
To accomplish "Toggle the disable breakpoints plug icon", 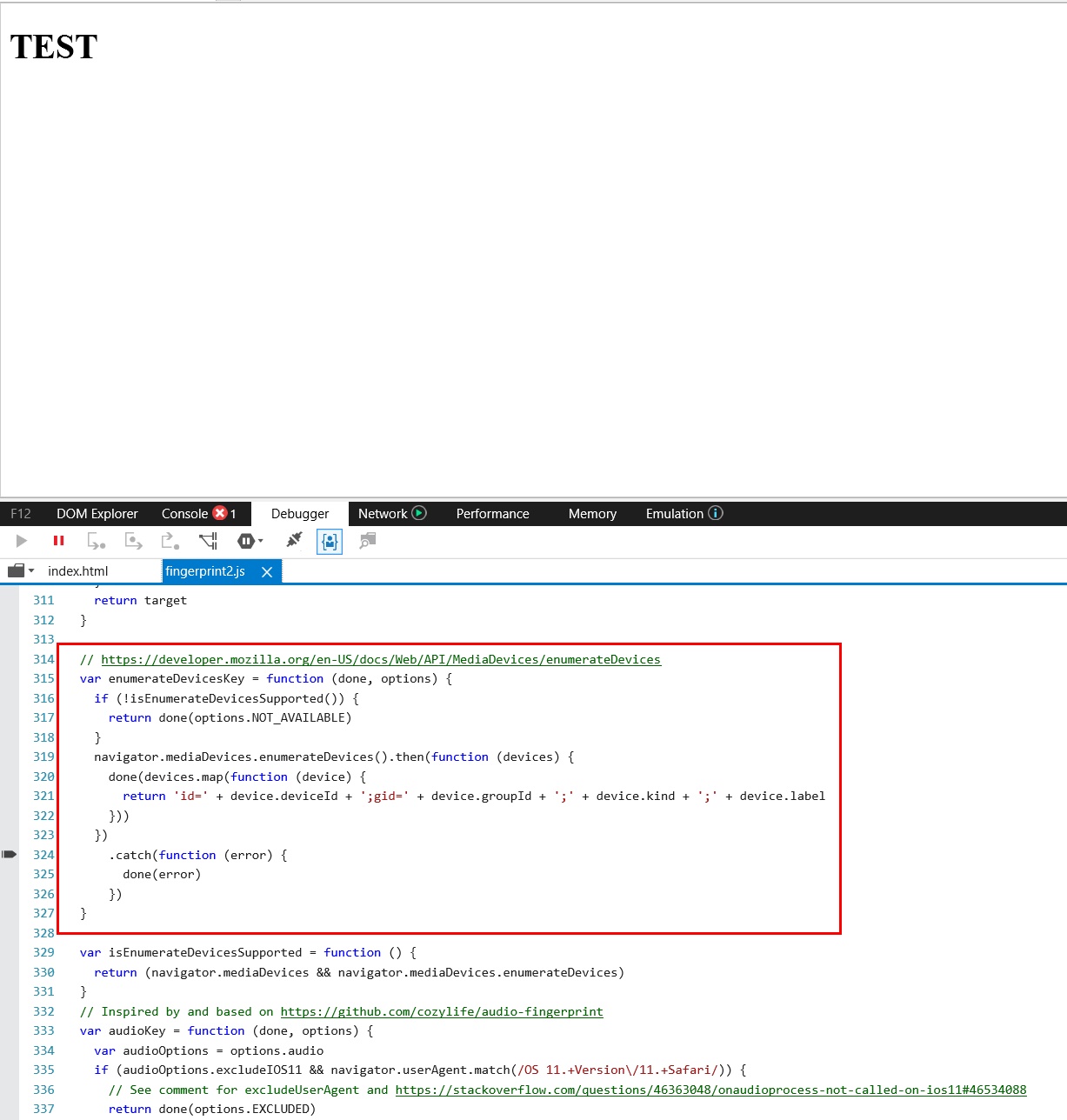I will [294, 541].
